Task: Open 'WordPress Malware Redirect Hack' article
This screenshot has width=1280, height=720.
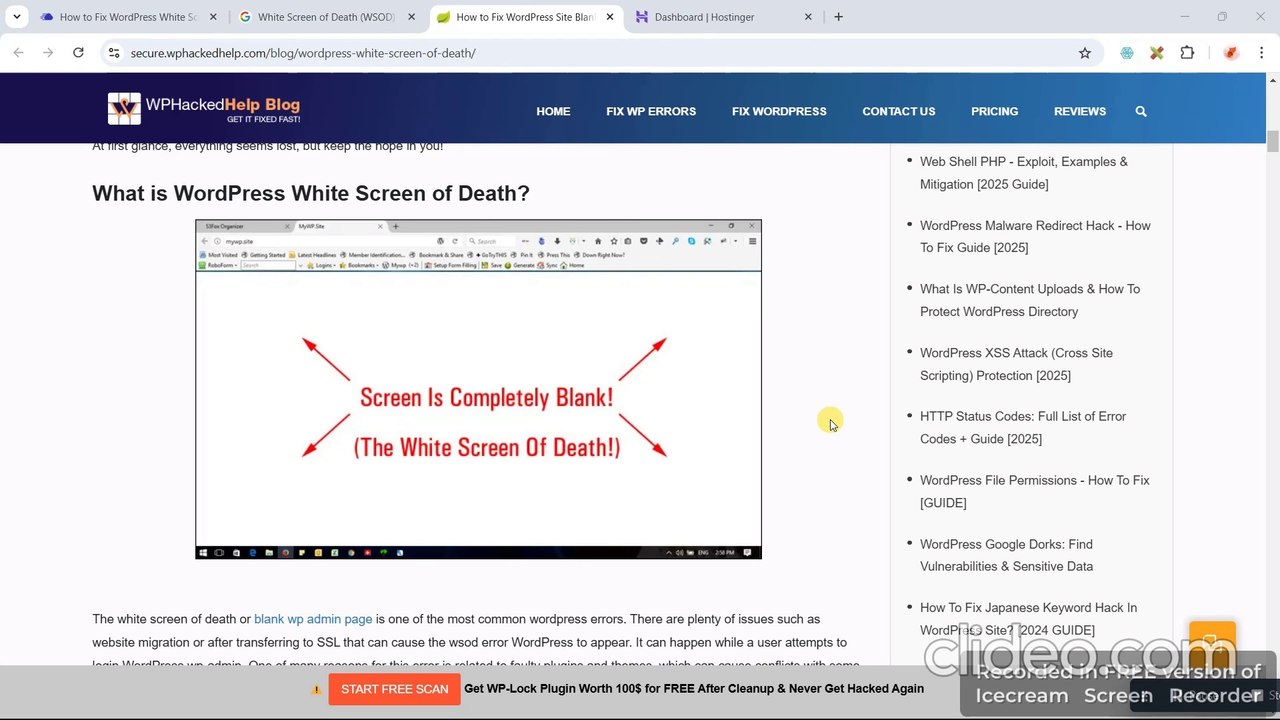Action: 1035,237
